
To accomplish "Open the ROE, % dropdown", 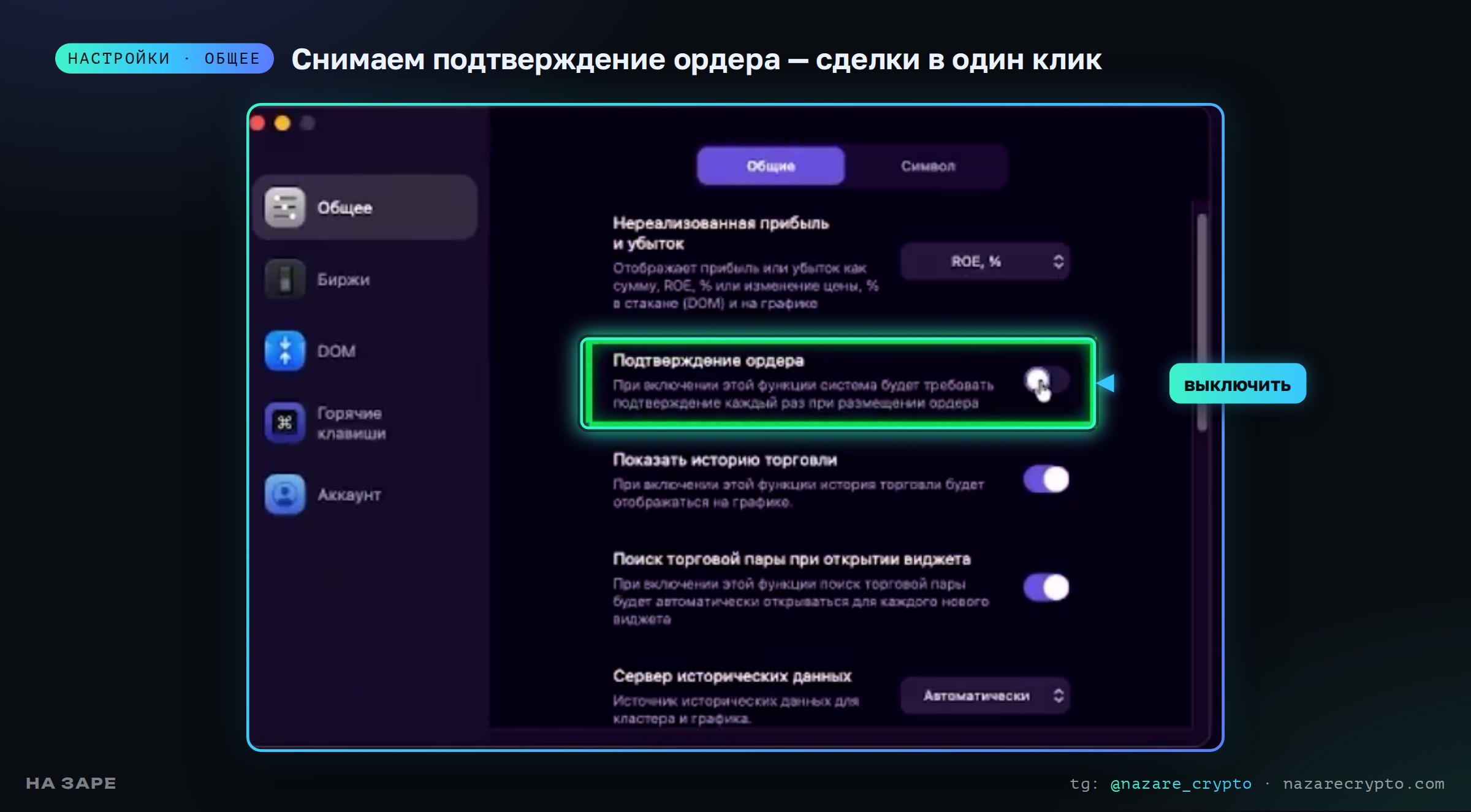I will [x=985, y=262].
